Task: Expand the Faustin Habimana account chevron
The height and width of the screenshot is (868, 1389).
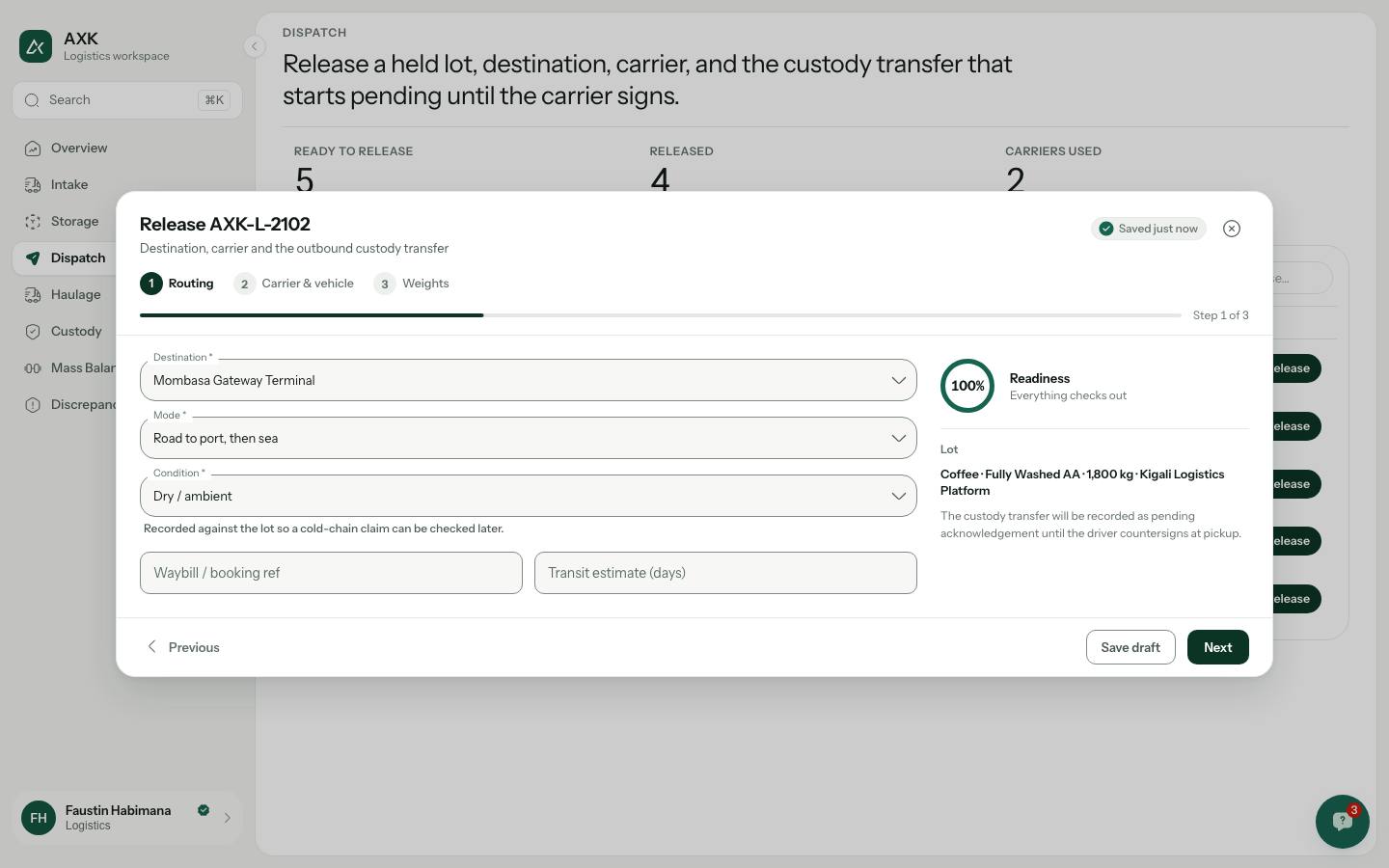Action: 228,818
